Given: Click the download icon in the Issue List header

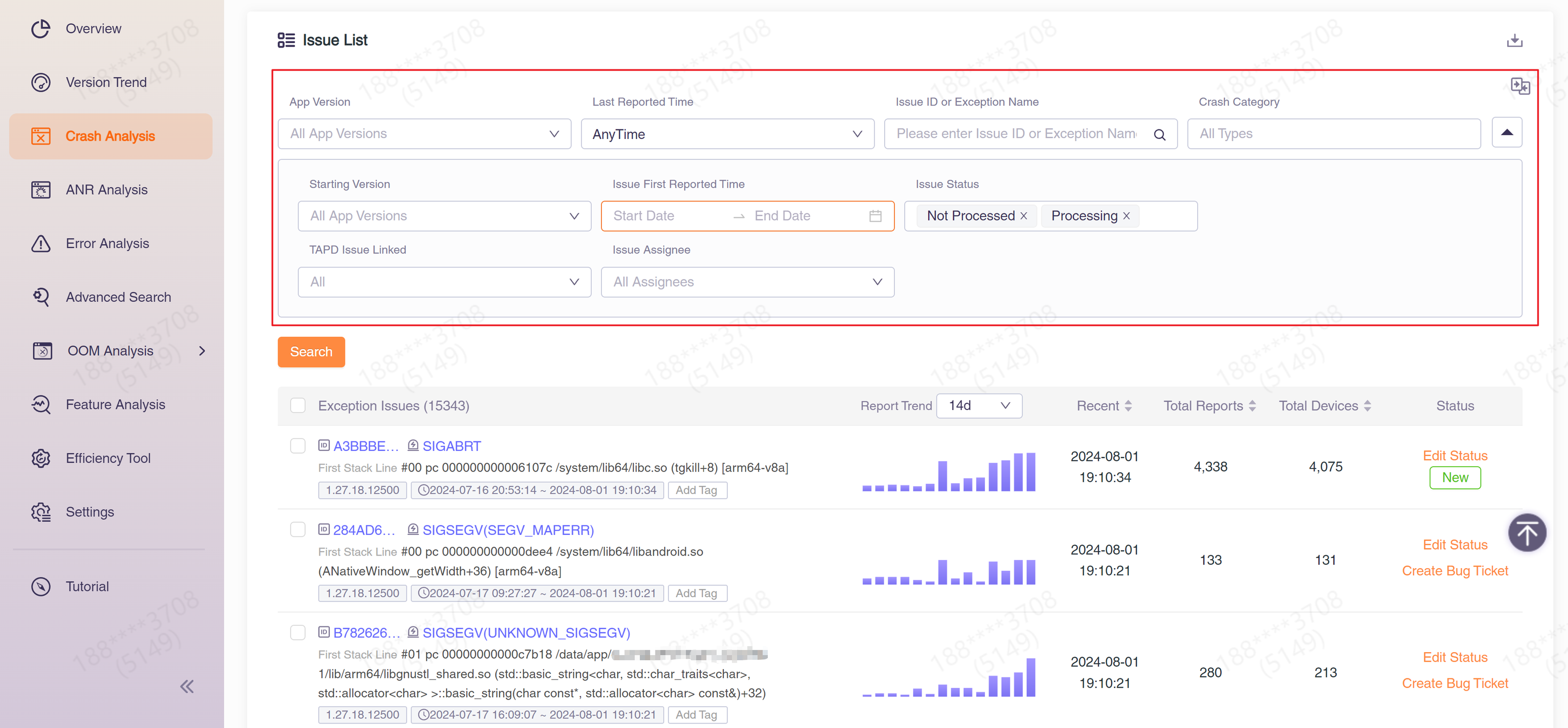Looking at the screenshot, I should pos(1514,41).
